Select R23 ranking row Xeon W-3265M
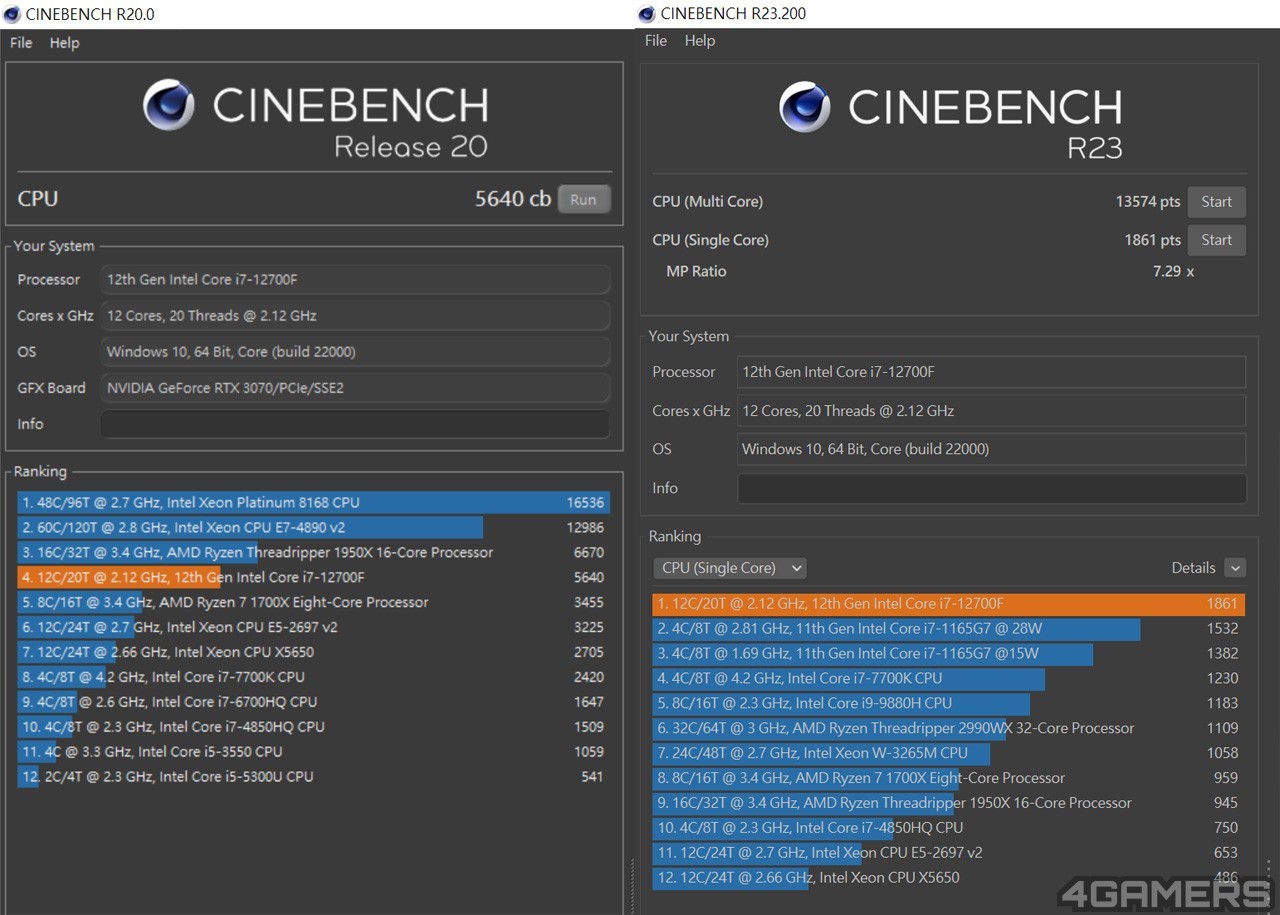This screenshot has width=1280, height=915. 949,753
